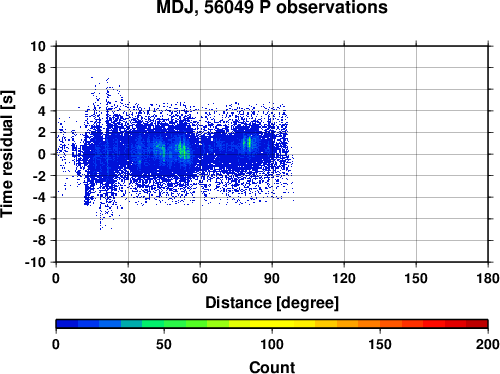
Task: Click the y-axis tick label 10
Action: pos(38,46)
